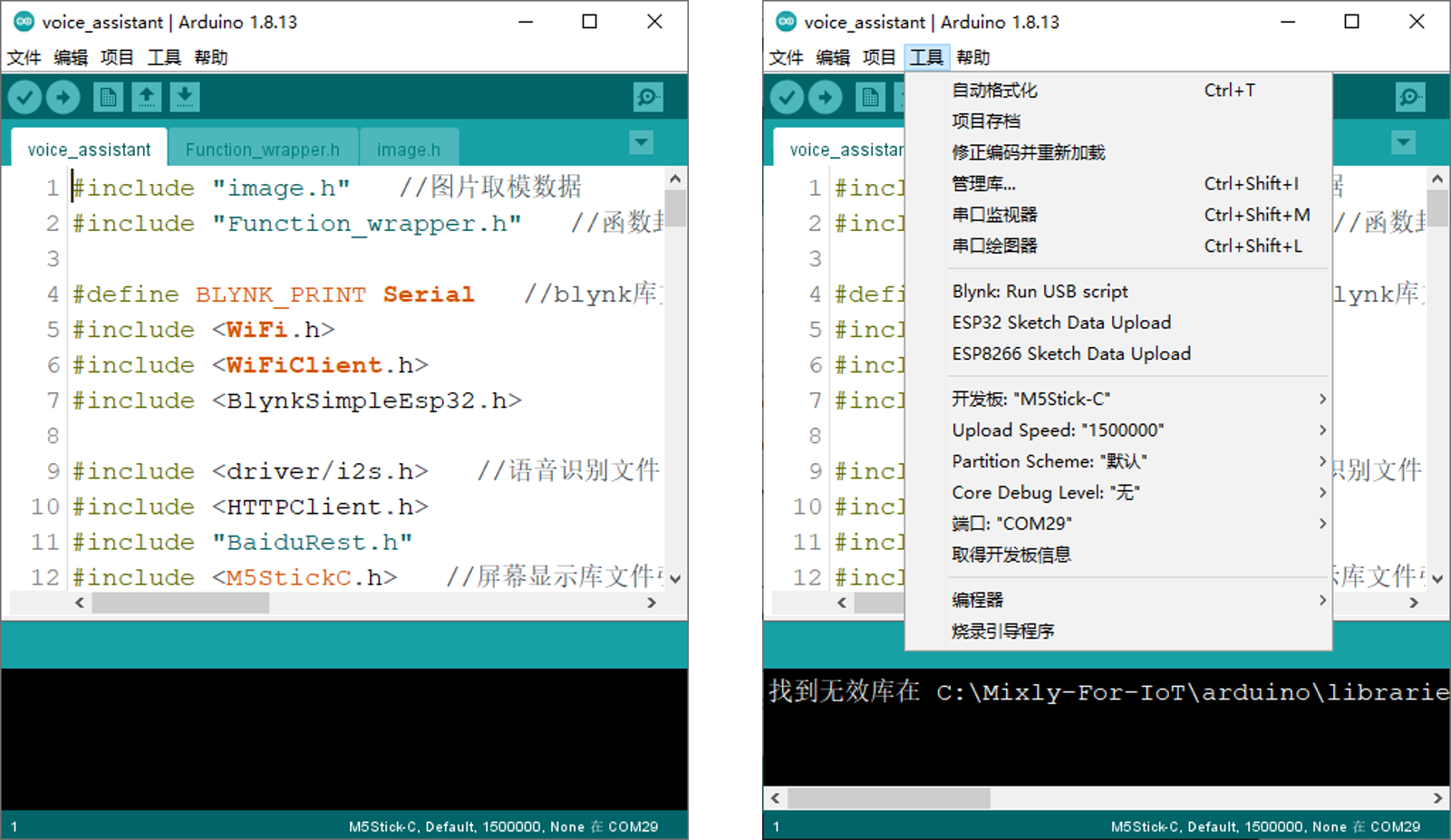Click right arrow of left editor horizontal scrollbar
Viewport: 1451px width, 840px height.
[x=651, y=603]
